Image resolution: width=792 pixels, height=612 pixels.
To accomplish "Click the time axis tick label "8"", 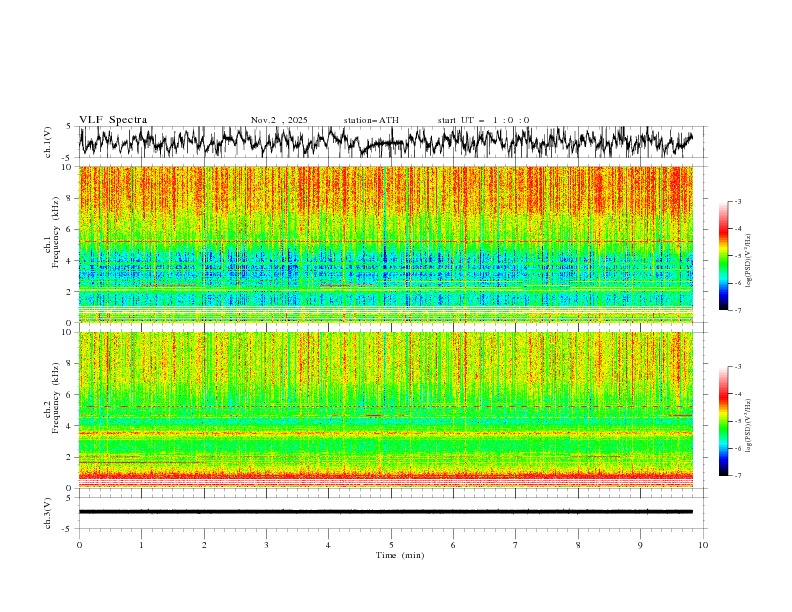I will pos(578,545).
